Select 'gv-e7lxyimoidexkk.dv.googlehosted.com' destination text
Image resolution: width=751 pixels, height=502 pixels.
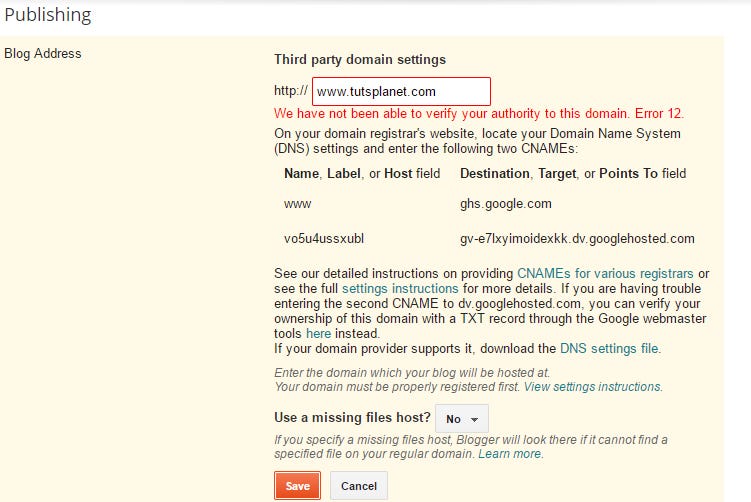click(577, 239)
